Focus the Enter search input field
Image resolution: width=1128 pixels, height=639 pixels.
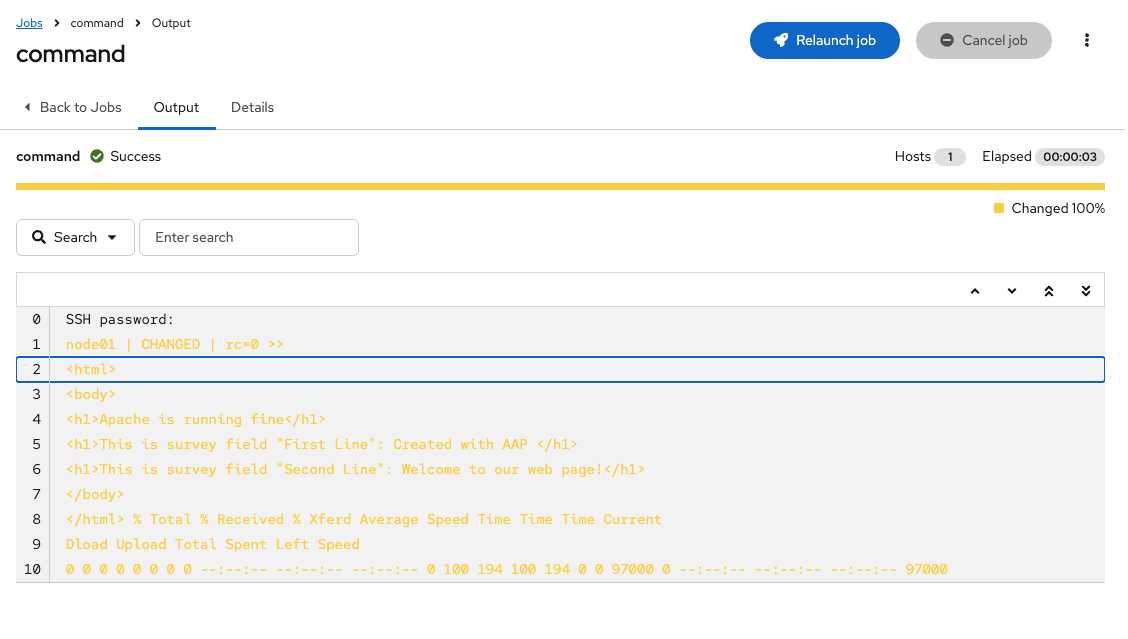[x=249, y=237]
